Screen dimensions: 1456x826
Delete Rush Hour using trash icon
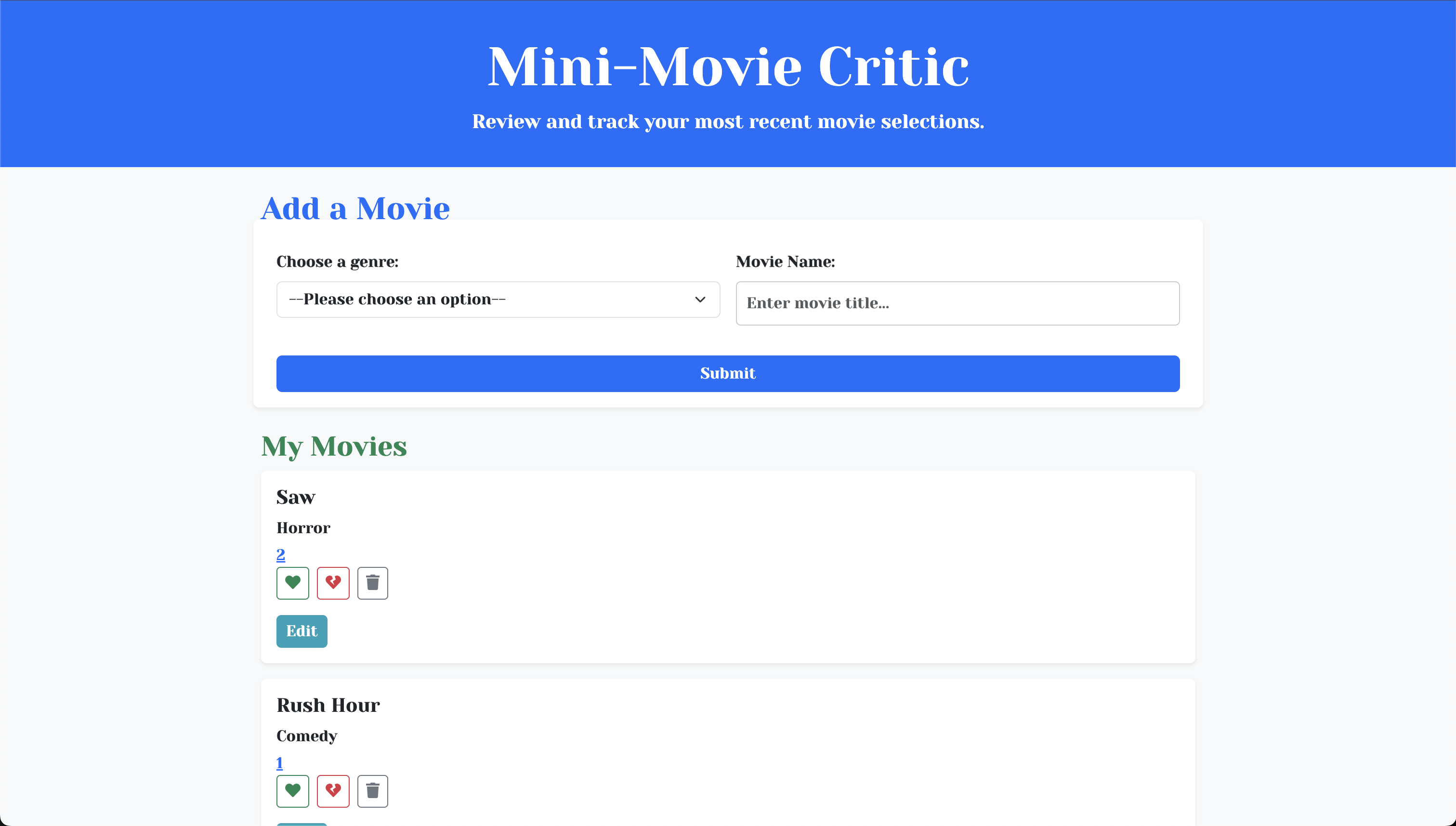pyautogui.click(x=373, y=791)
